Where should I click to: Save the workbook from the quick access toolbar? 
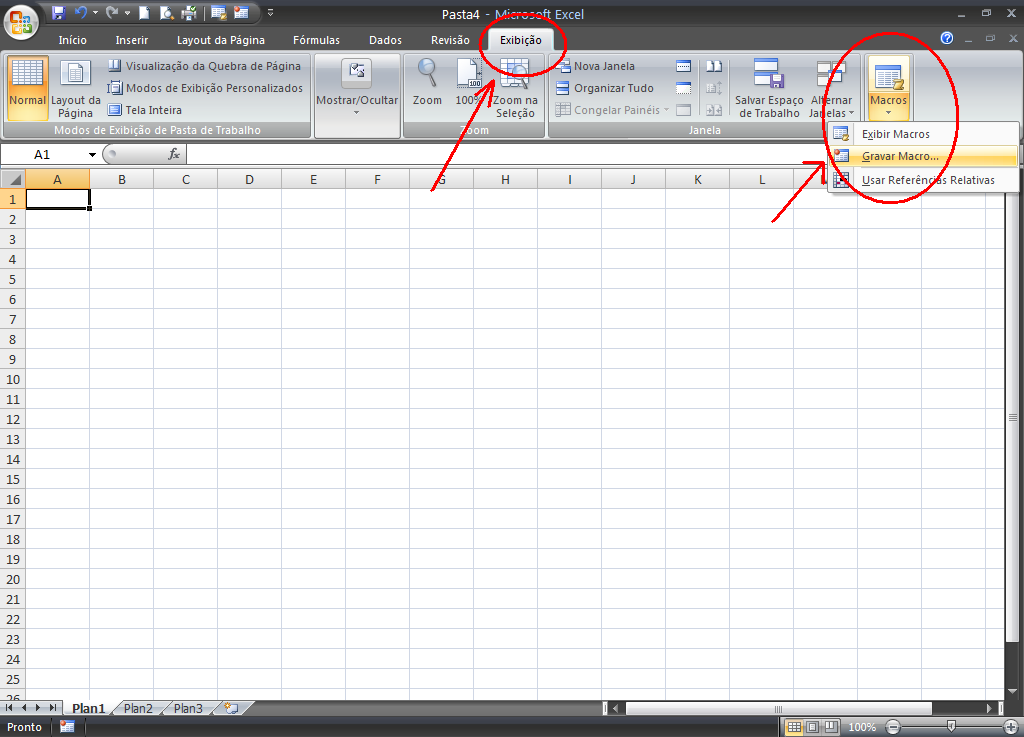pos(58,13)
